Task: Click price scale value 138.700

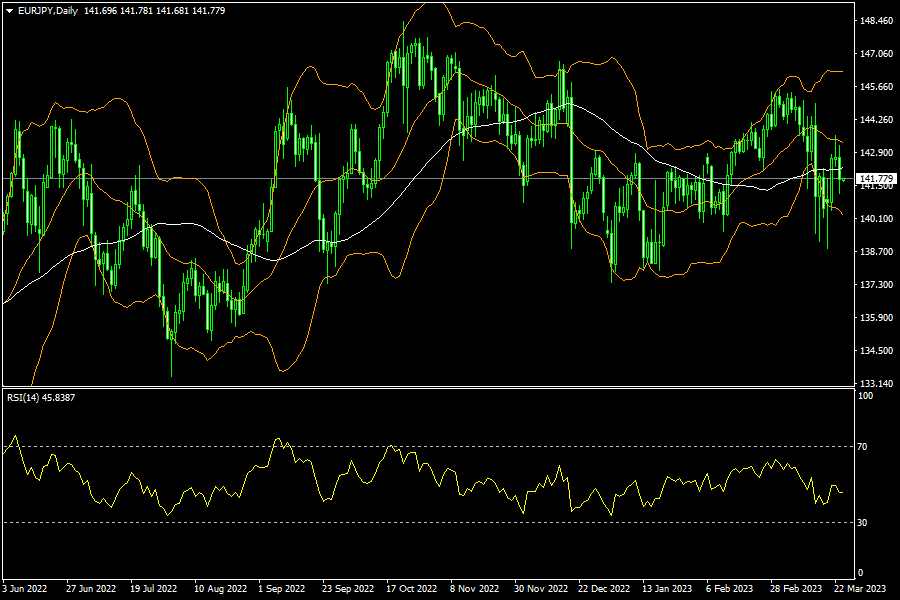Action: click(x=876, y=251)
